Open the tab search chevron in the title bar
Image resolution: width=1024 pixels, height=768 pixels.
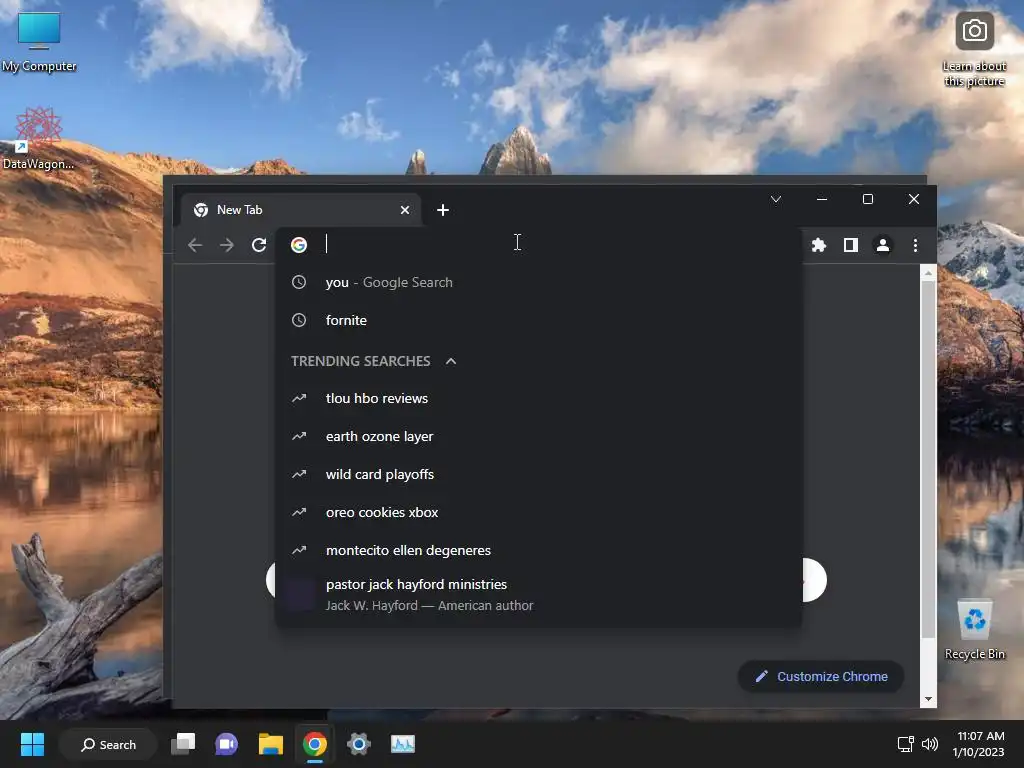click(776, 199)
